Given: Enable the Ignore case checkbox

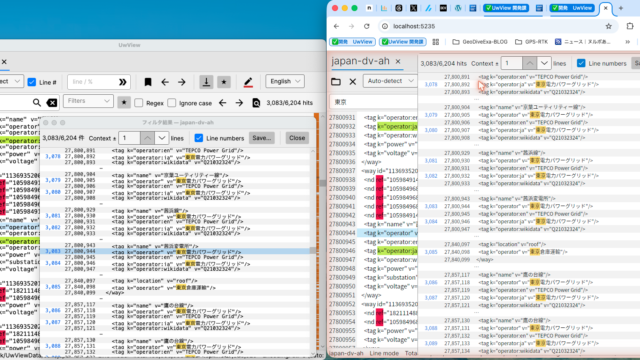Looking at the screenshot, I should coord(172,103).
